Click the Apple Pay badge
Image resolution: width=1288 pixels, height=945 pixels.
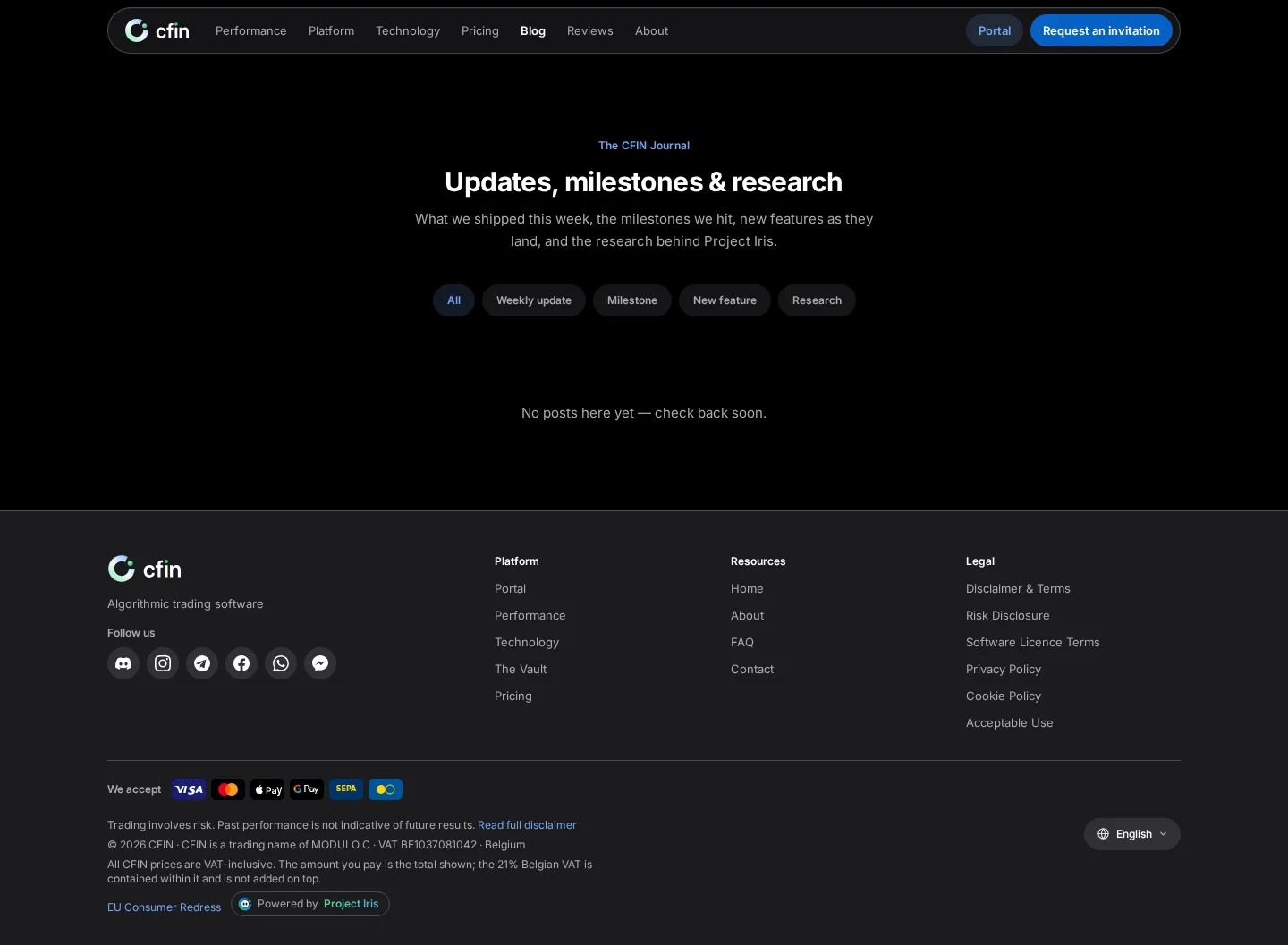tap(267, 789)
